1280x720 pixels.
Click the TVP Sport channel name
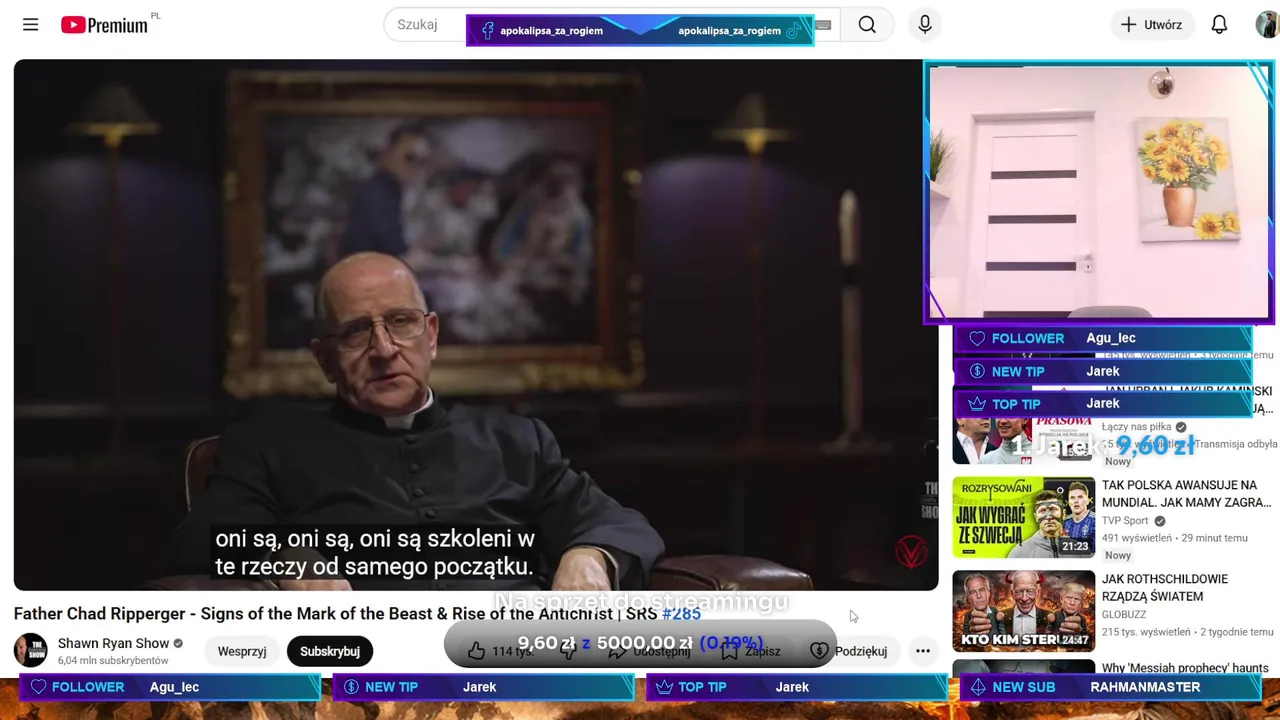tap(1125, 521)
